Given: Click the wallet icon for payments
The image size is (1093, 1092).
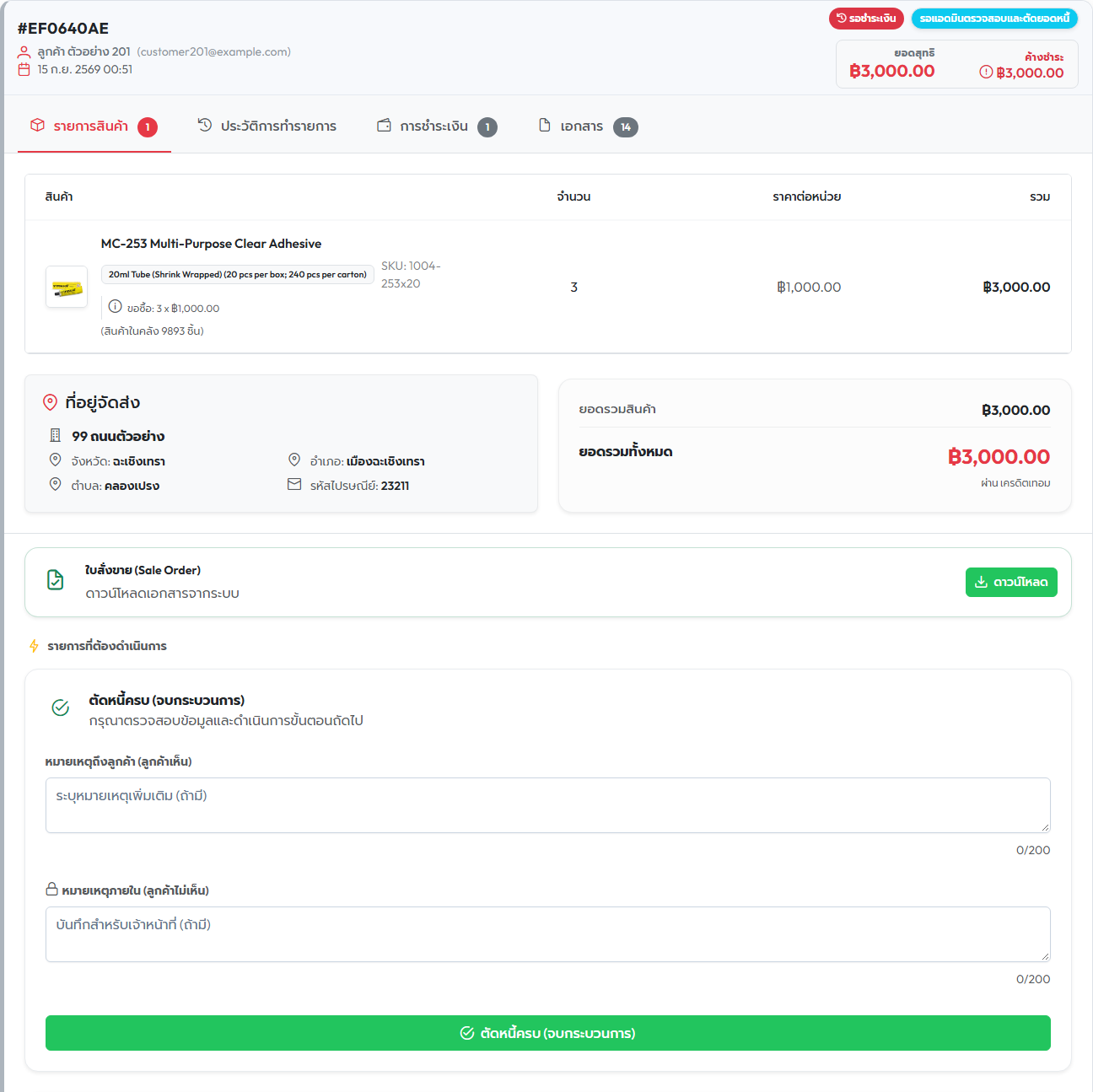Looking at the screenshot, I should click(x=384, y=125).
